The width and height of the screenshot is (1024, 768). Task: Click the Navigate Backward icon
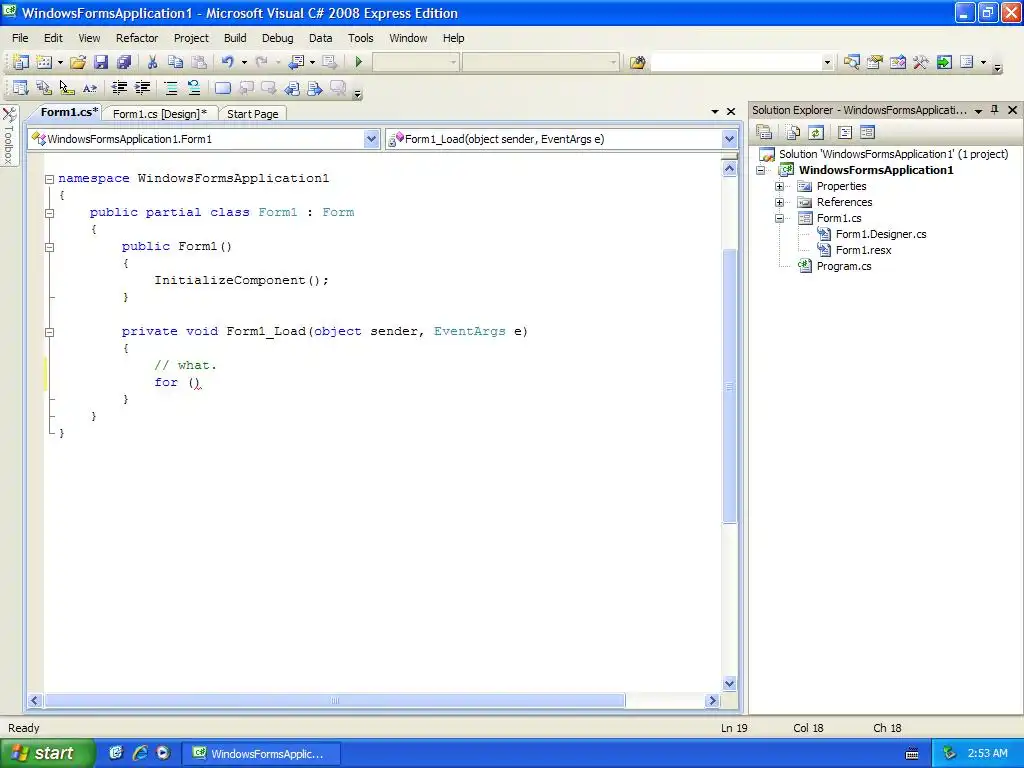click(x=296, y=62)
